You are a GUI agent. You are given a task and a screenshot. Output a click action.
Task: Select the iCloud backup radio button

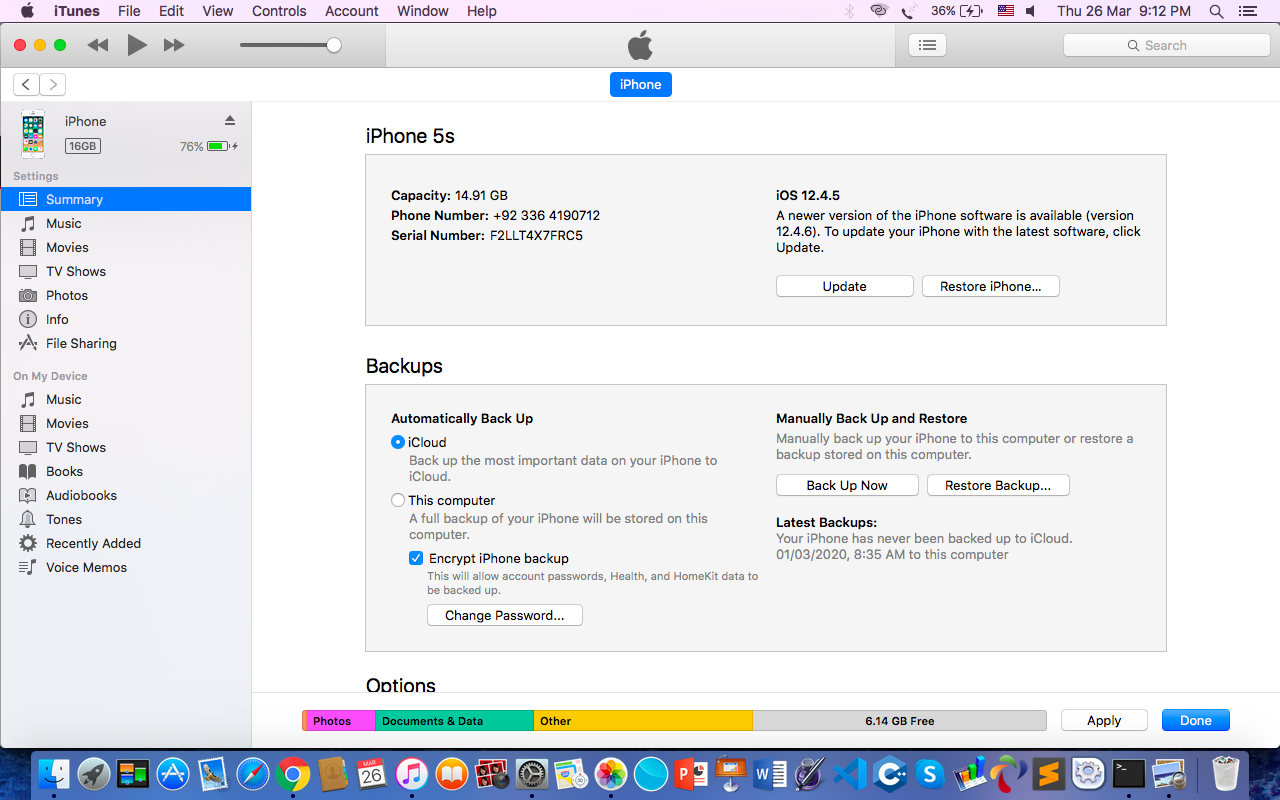(x=398, y=442)
